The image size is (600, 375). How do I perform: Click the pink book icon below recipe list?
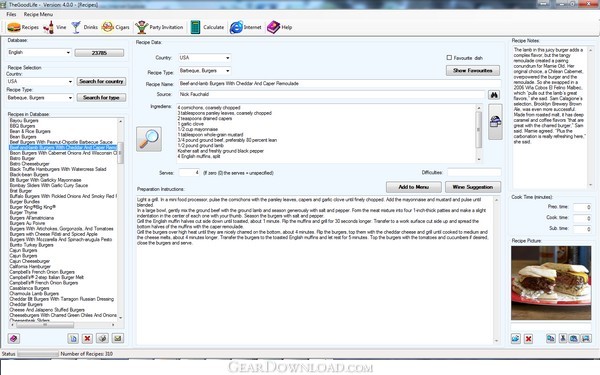pyautogui.click(x=14, y=338)
